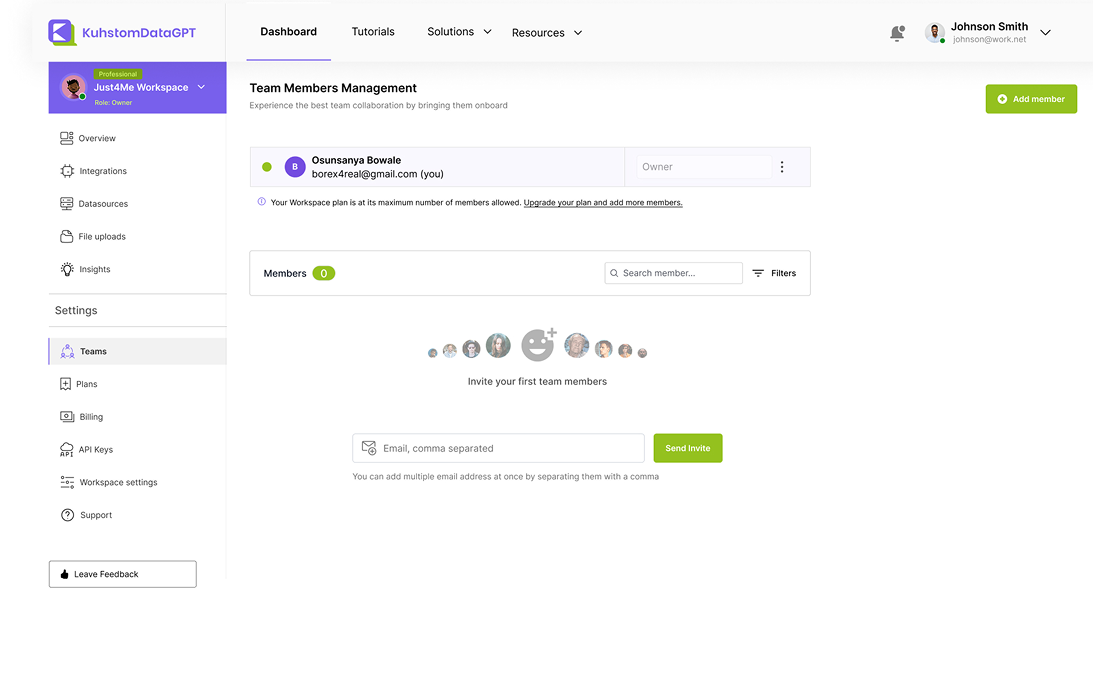Click the File uploads folder icon
This screenshot has height=675, width=1093.
coord(66,237)
